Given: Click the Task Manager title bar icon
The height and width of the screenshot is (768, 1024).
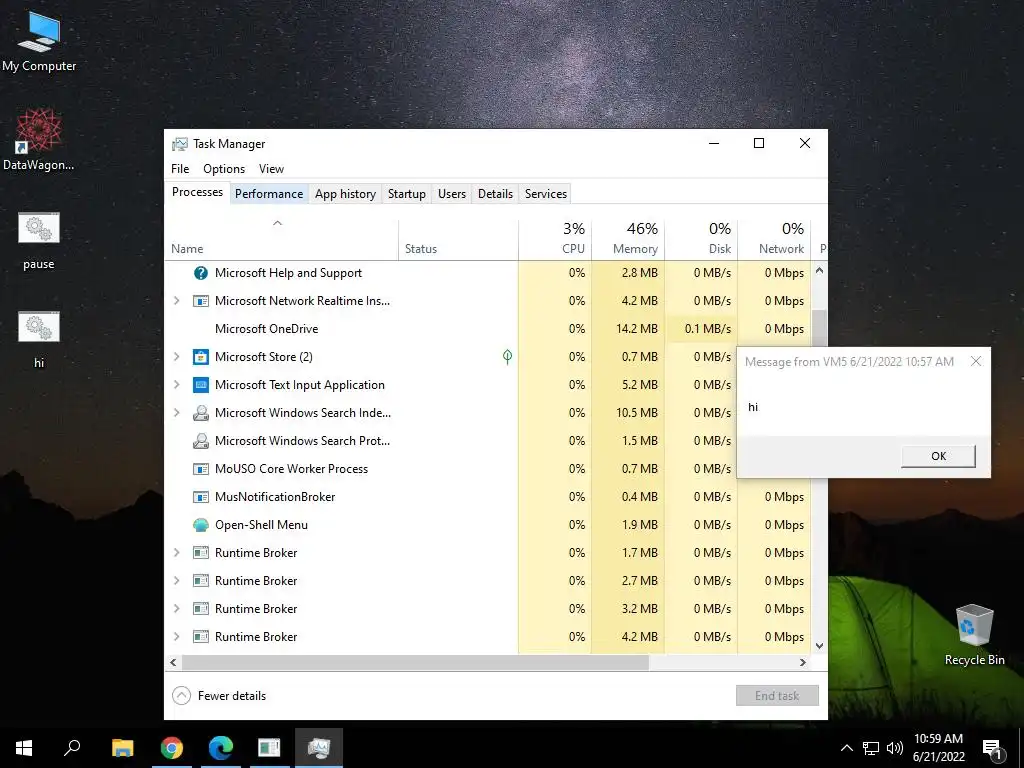Looking at the screenshot, I should pyautogui.click(x=180, y=144).
